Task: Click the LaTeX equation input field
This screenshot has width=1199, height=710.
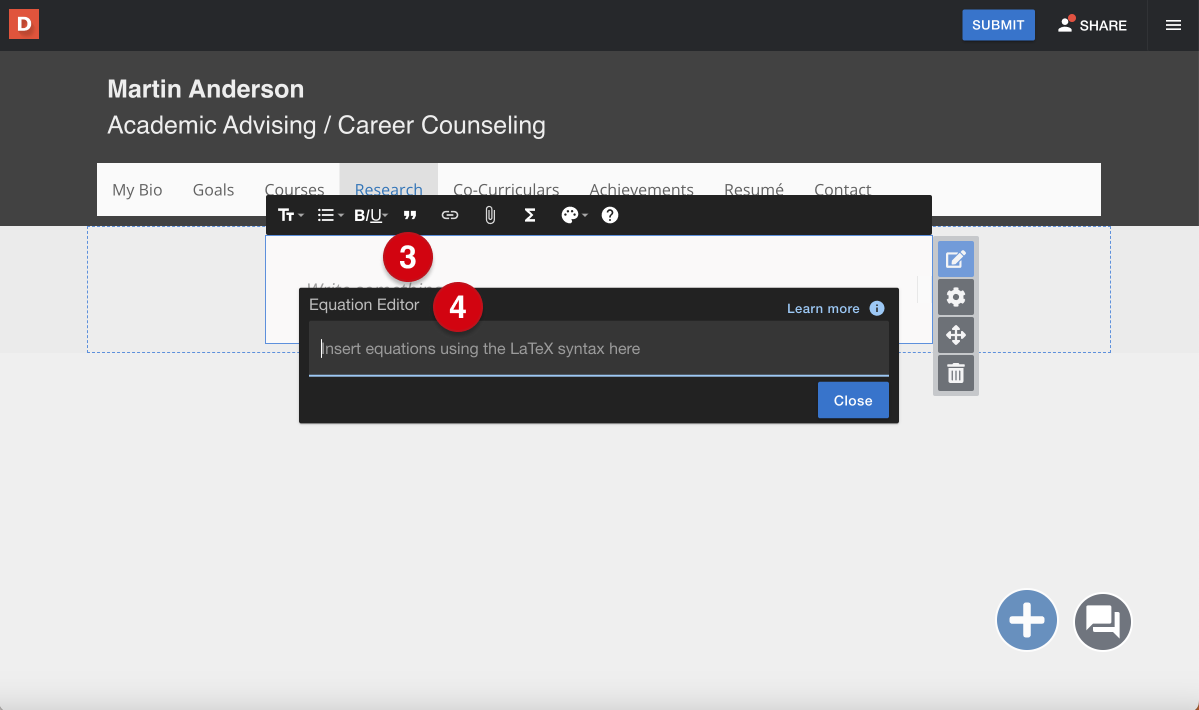Action: click(598, 348)
